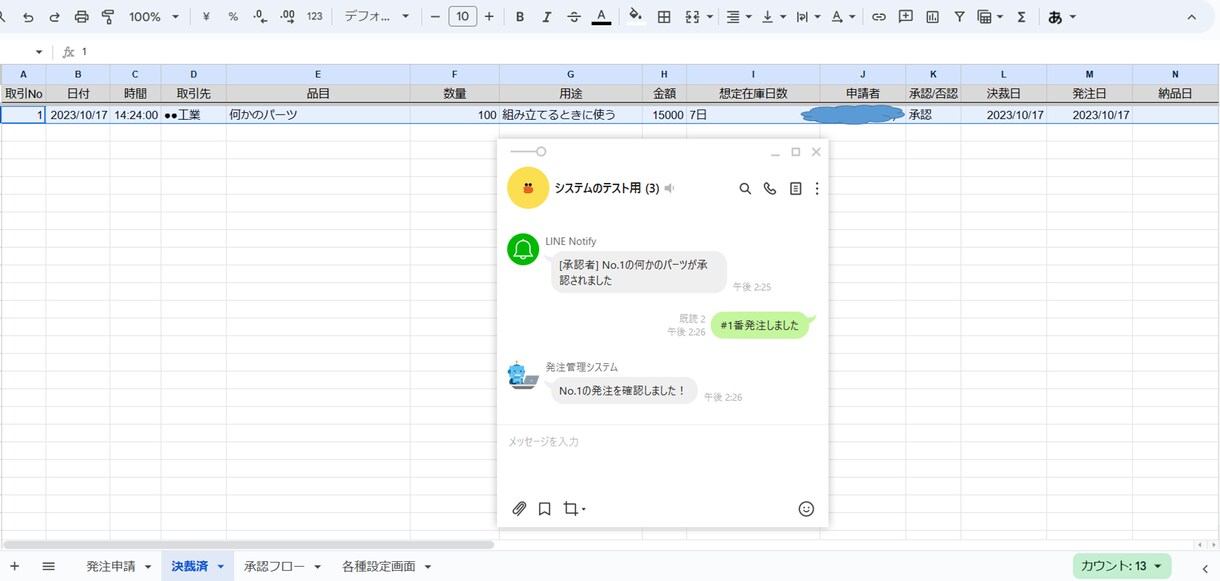Viewport: 1220px width, 581px height.
Task: Expand the side panel arrow
Action: point(1204,567)
